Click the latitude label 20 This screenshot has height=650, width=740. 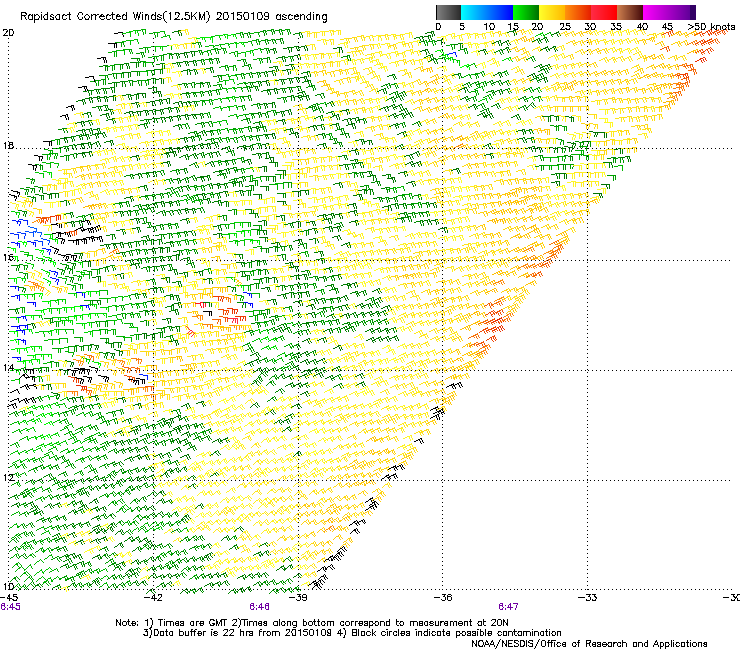click(8, 33)
